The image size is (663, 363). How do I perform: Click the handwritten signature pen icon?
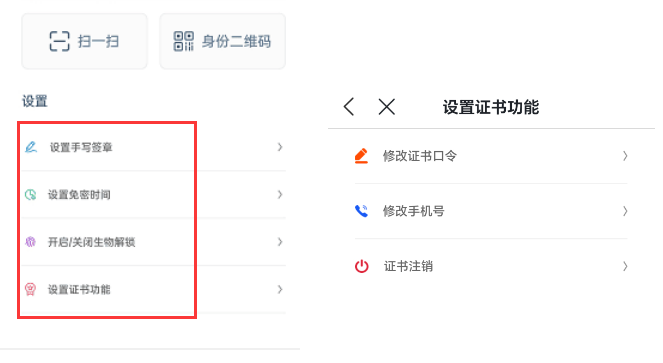point(31,147)
